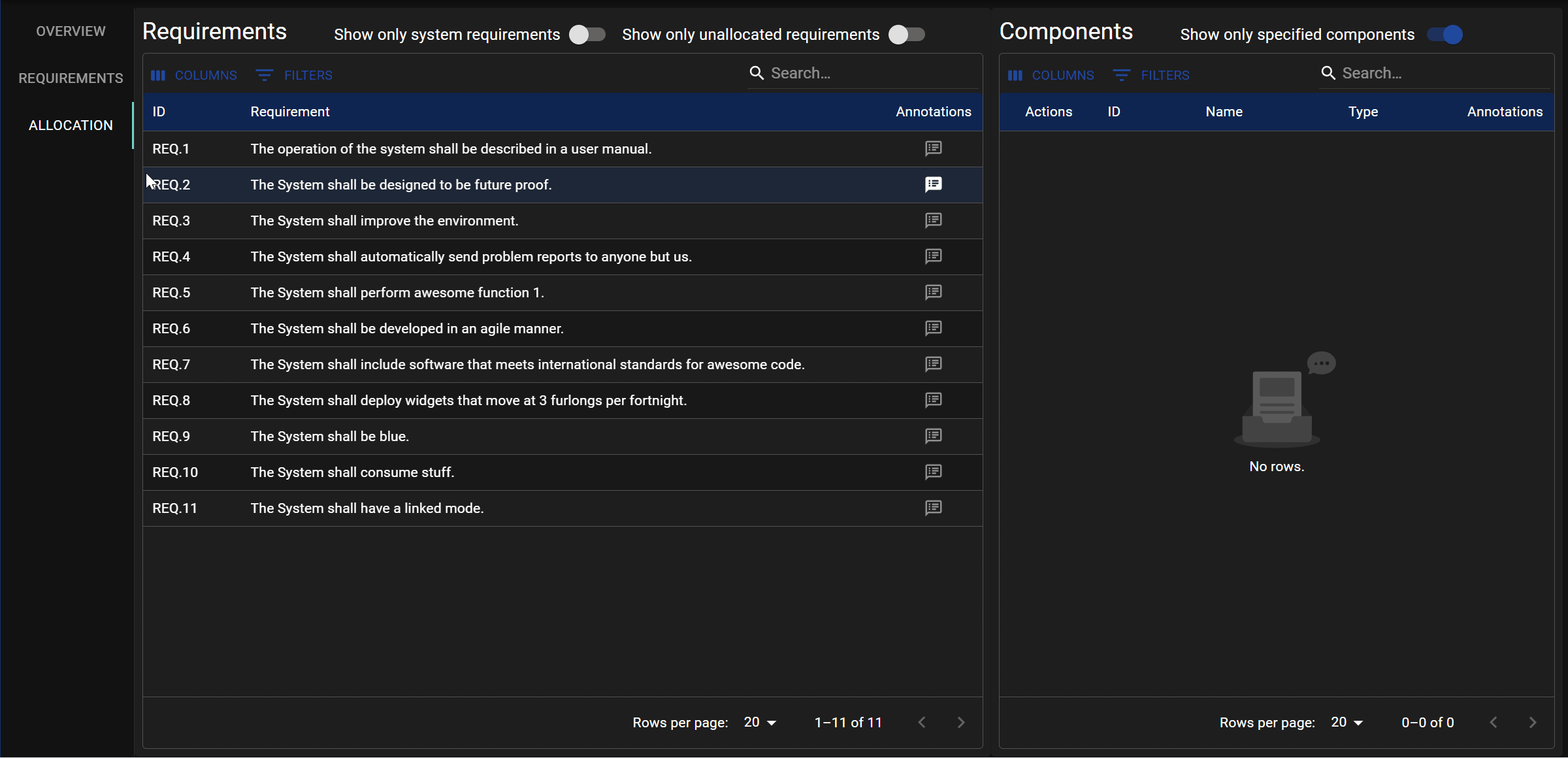Click the annotation icon on REQ.11 row
Viewport: 1568px width, 758px height.
pos(933,508)
